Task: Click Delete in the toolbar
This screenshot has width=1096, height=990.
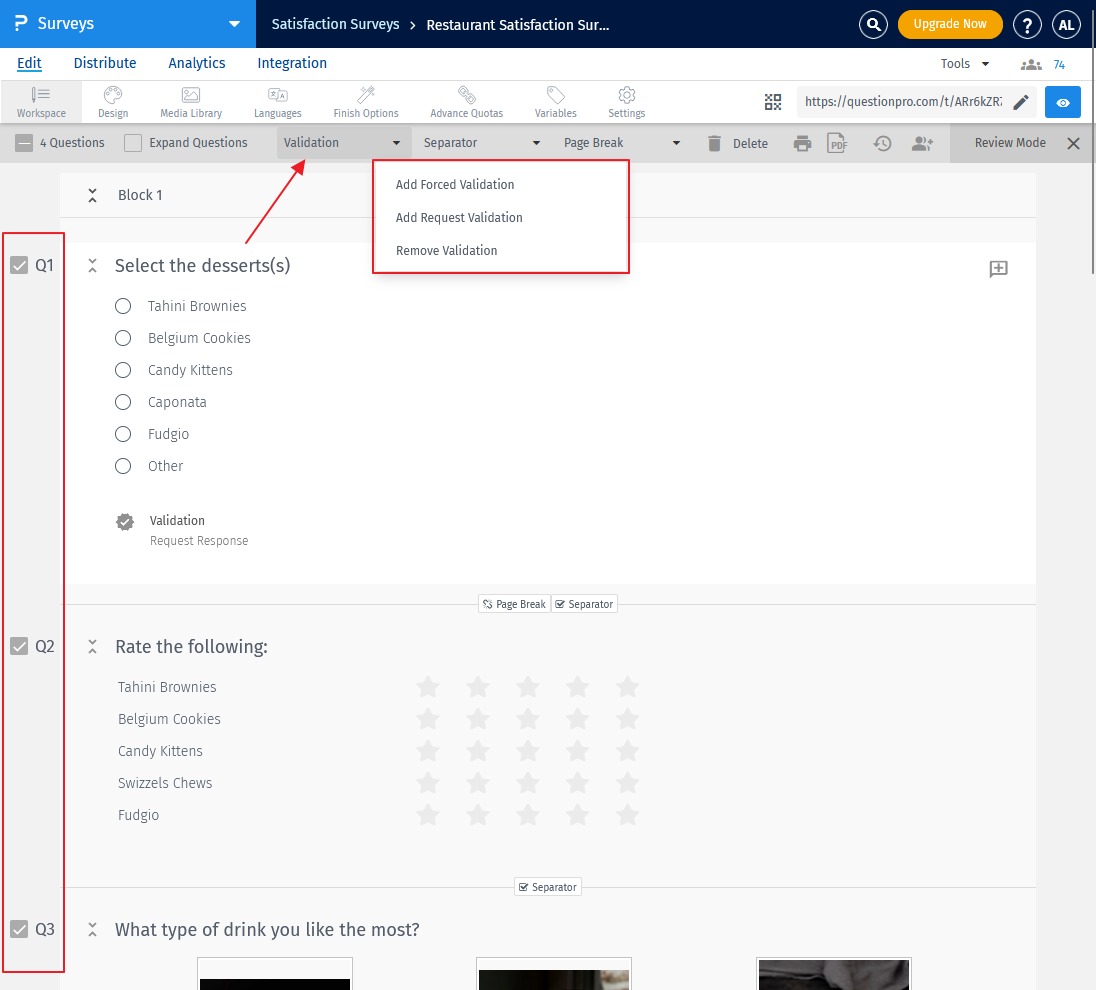Action: click(740, 143)
